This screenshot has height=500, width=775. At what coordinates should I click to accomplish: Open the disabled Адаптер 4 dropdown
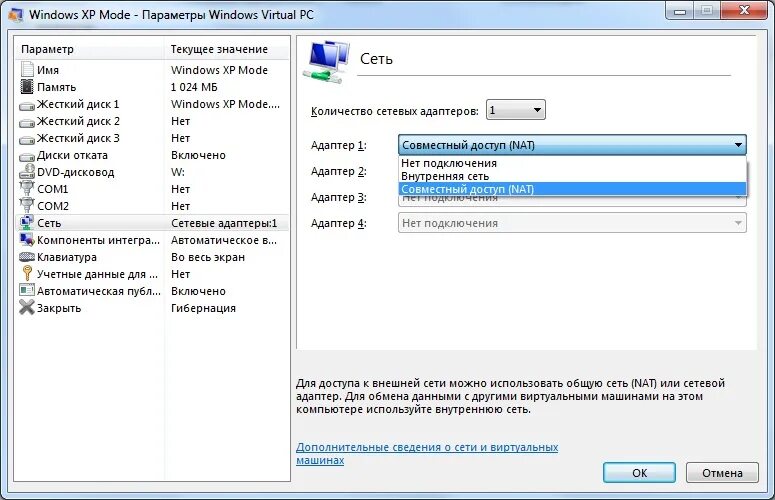[572, 223]
